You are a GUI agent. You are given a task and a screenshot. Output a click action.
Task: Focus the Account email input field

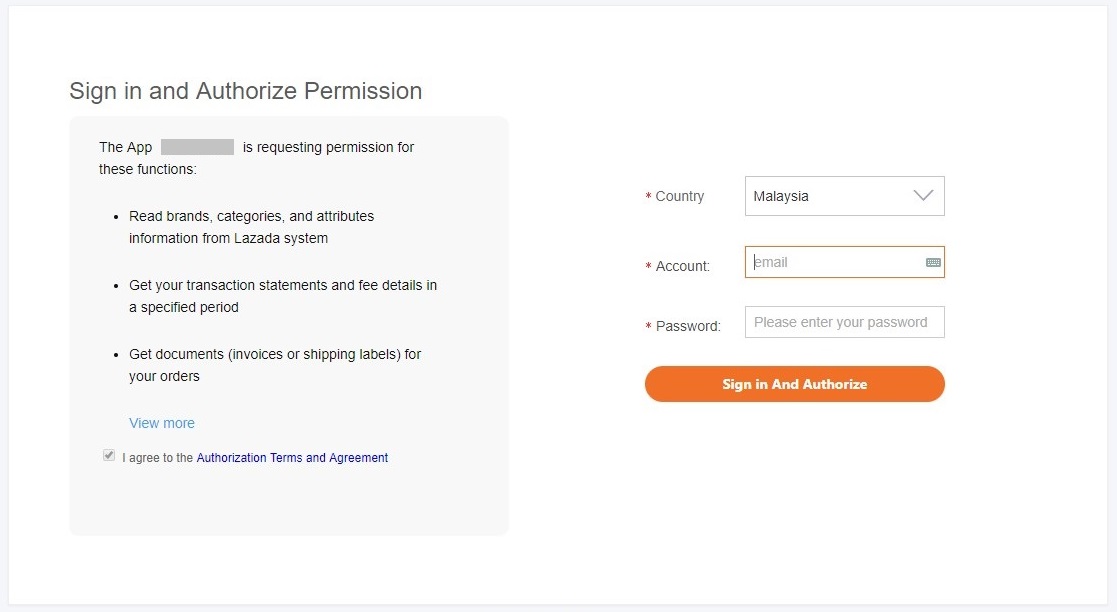click(x=844, y=262)
